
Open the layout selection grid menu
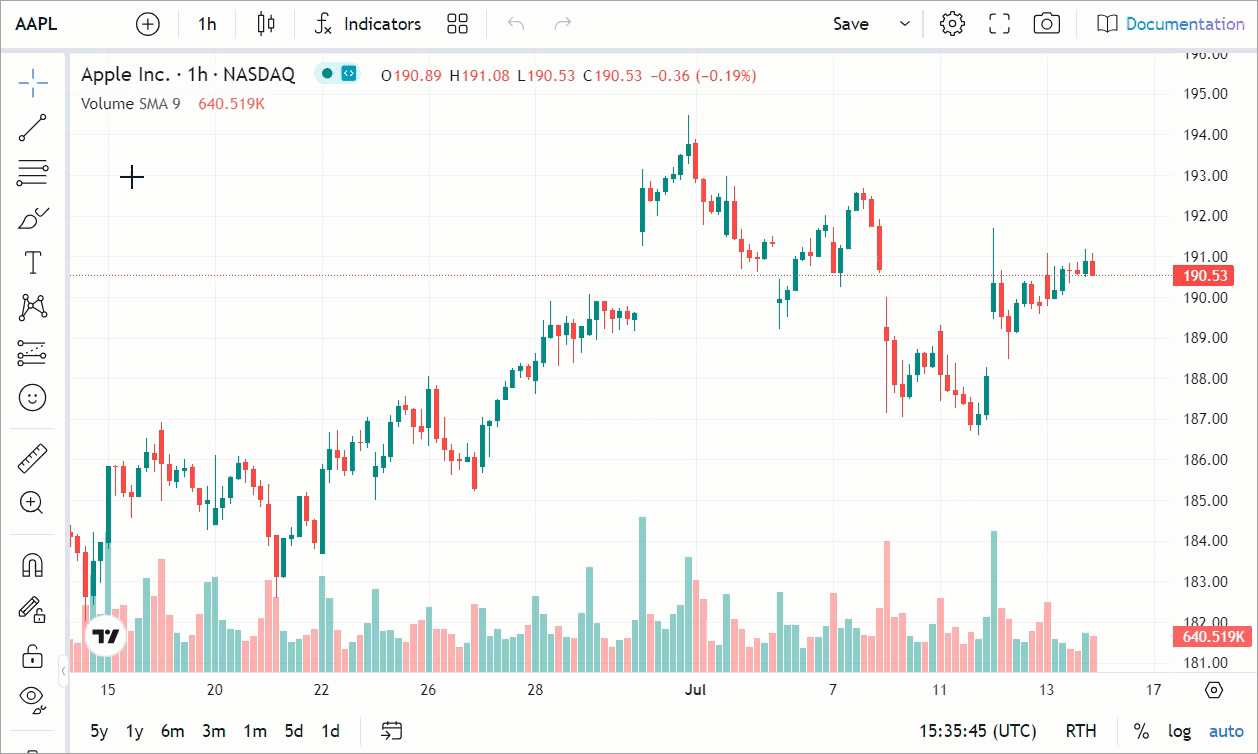tap(458, 24)
